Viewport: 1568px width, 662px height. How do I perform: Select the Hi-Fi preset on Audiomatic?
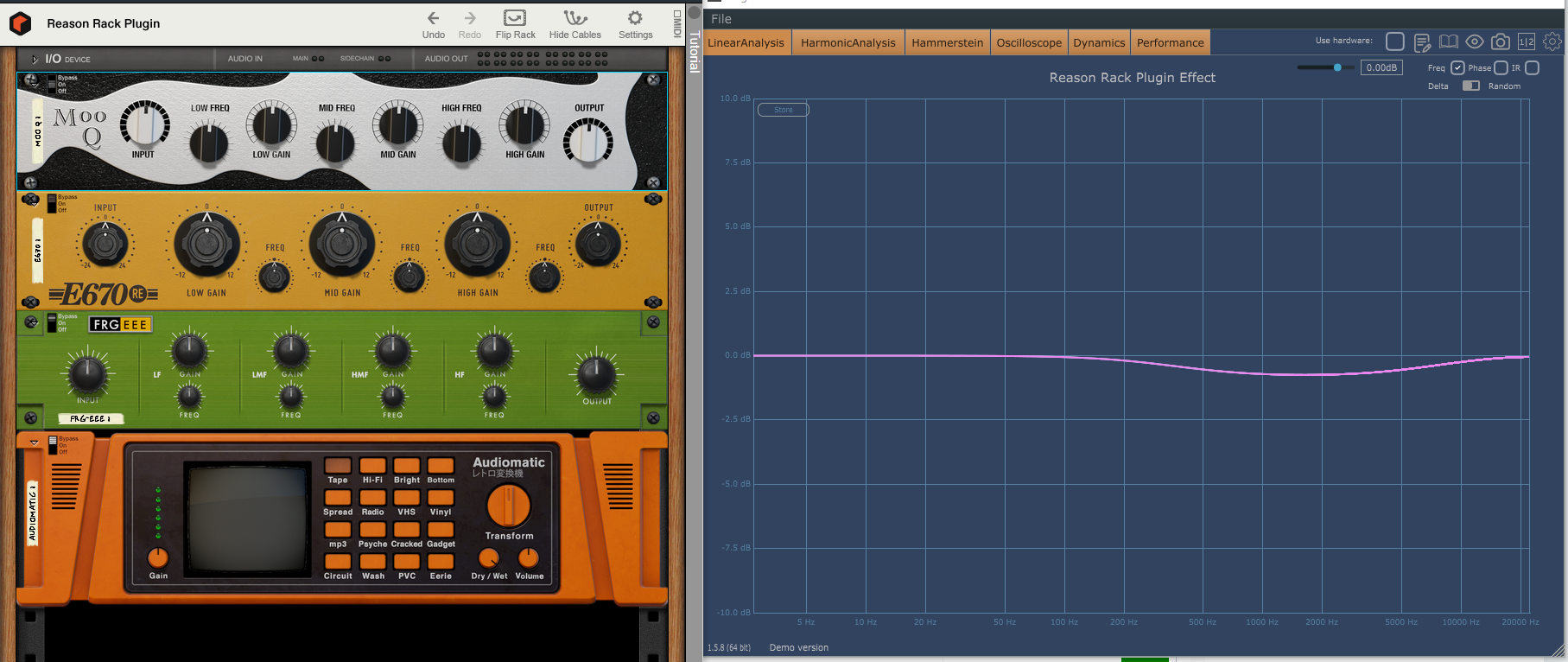(372, 466)
